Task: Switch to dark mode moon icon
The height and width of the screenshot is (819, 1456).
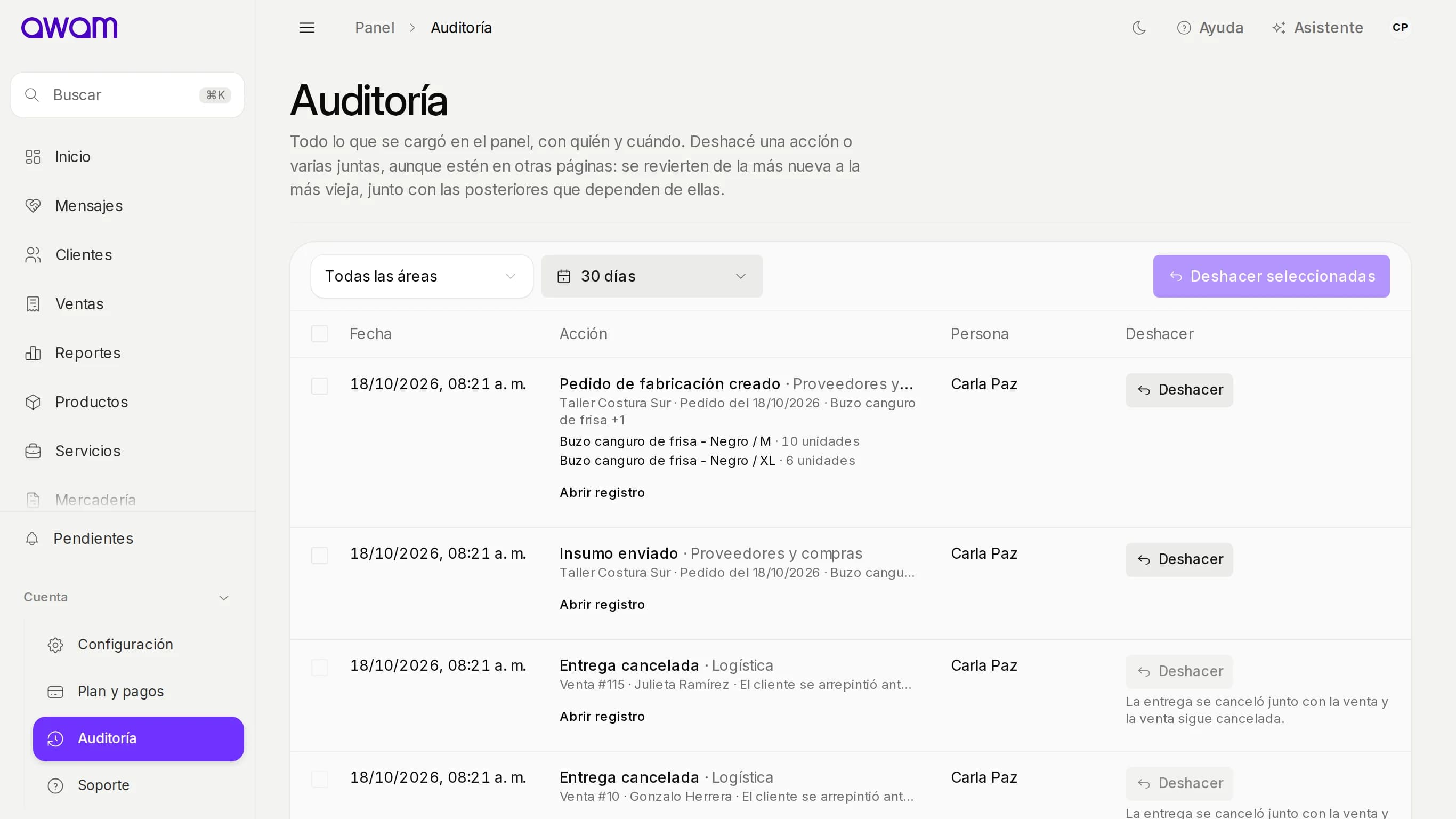Action: (1139, 28)
